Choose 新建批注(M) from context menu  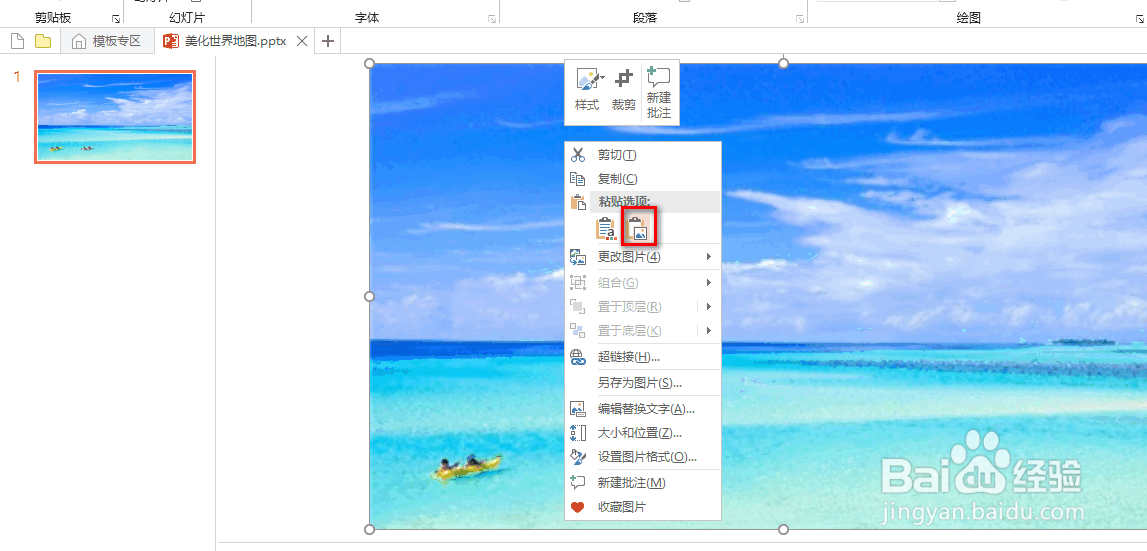click(x=643, y=483)
